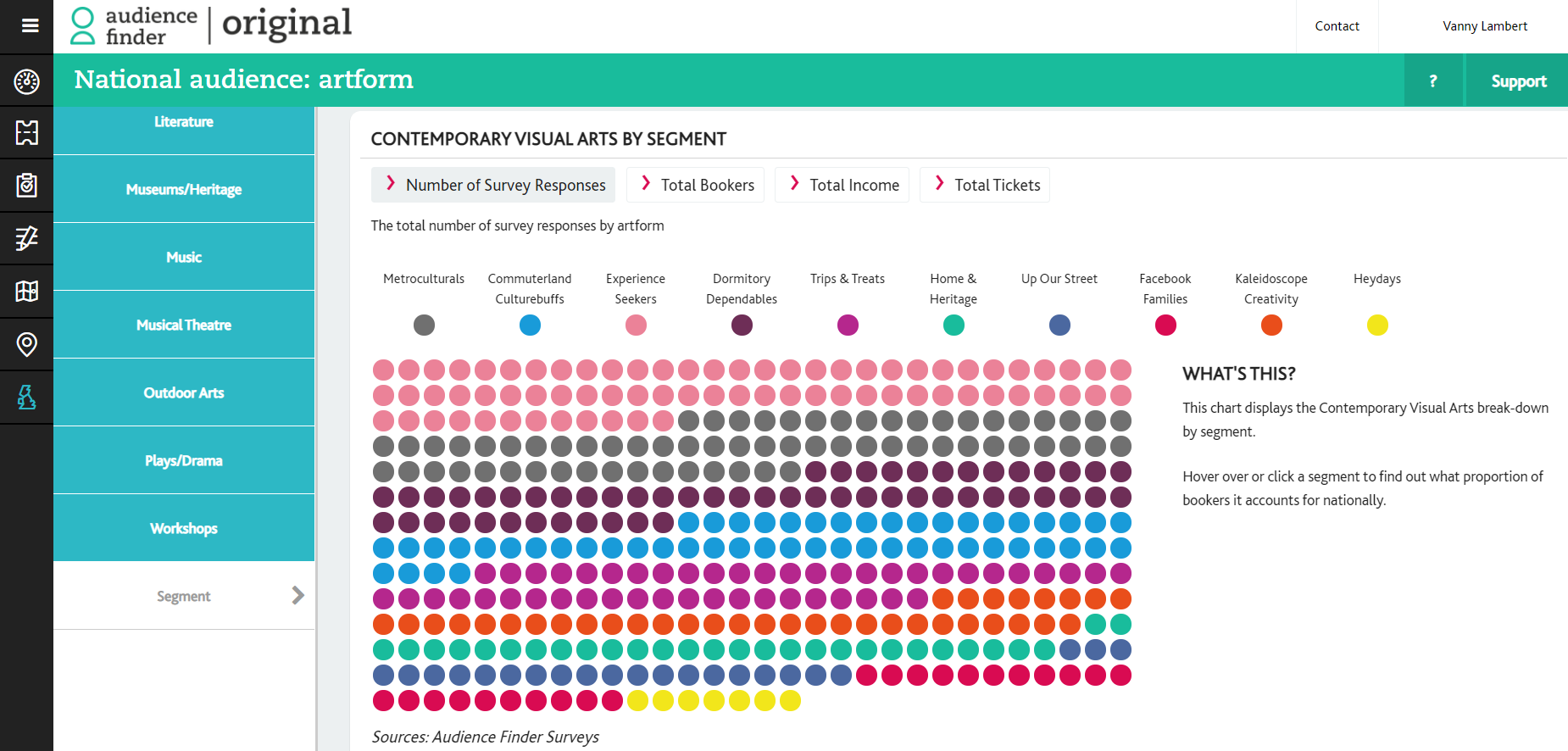Open the dashboard gauge icon
The height and width of the screenshot is (751, 1568).
(26, 81)
